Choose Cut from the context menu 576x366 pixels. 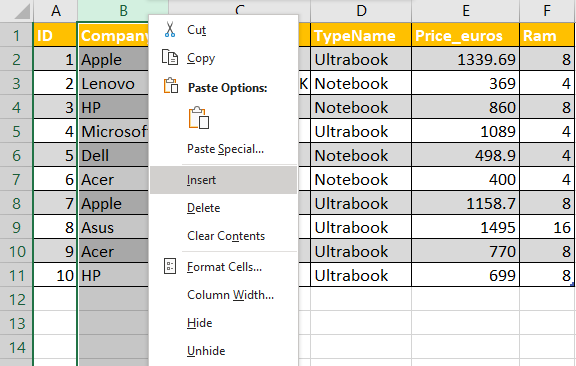pos(223,30)
